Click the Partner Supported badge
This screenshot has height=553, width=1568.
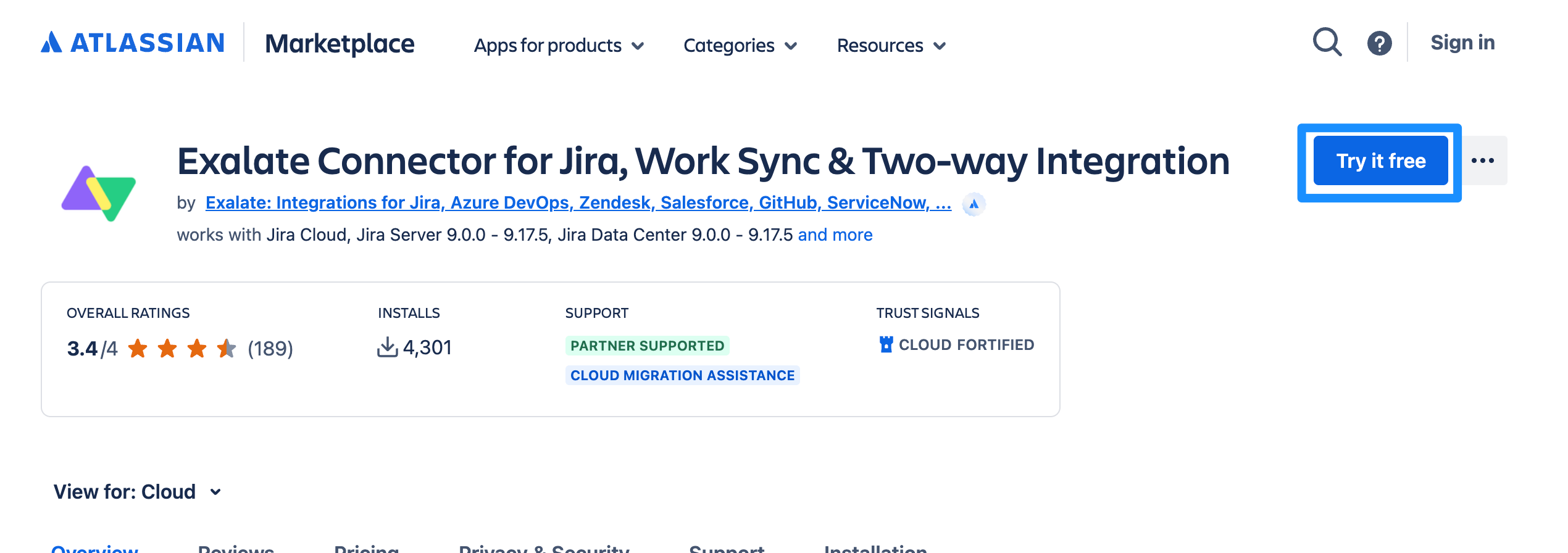647,346
